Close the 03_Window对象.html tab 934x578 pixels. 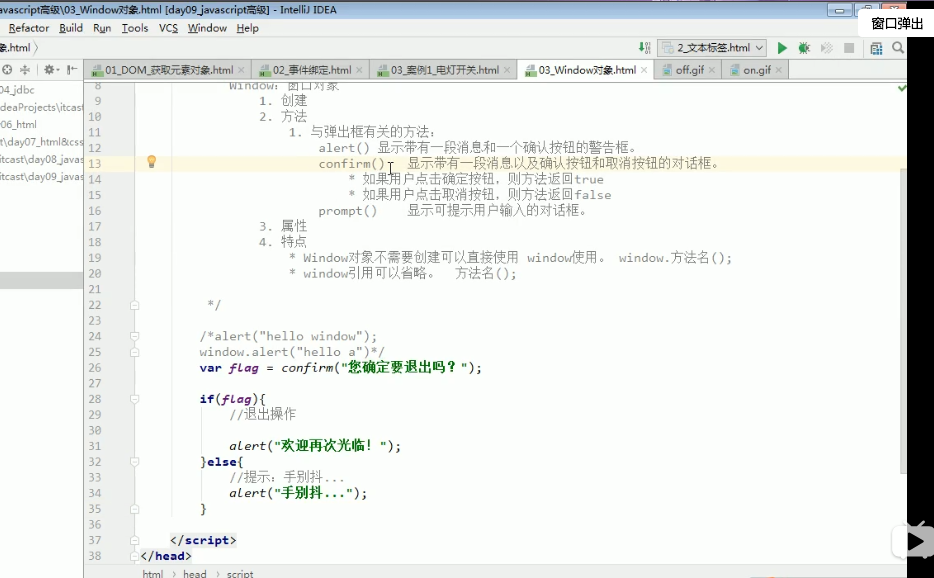coord(644,70)
